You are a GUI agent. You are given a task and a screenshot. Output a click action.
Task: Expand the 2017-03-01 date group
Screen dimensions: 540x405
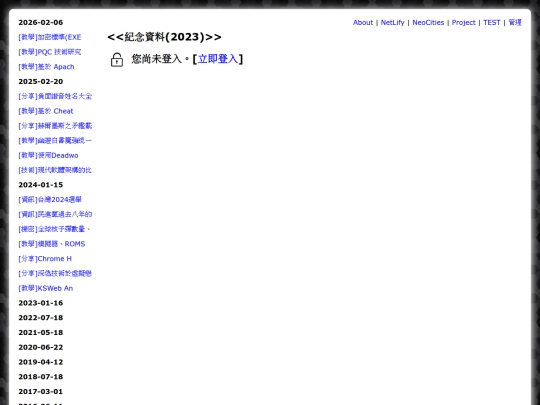[x=41, y=392]
